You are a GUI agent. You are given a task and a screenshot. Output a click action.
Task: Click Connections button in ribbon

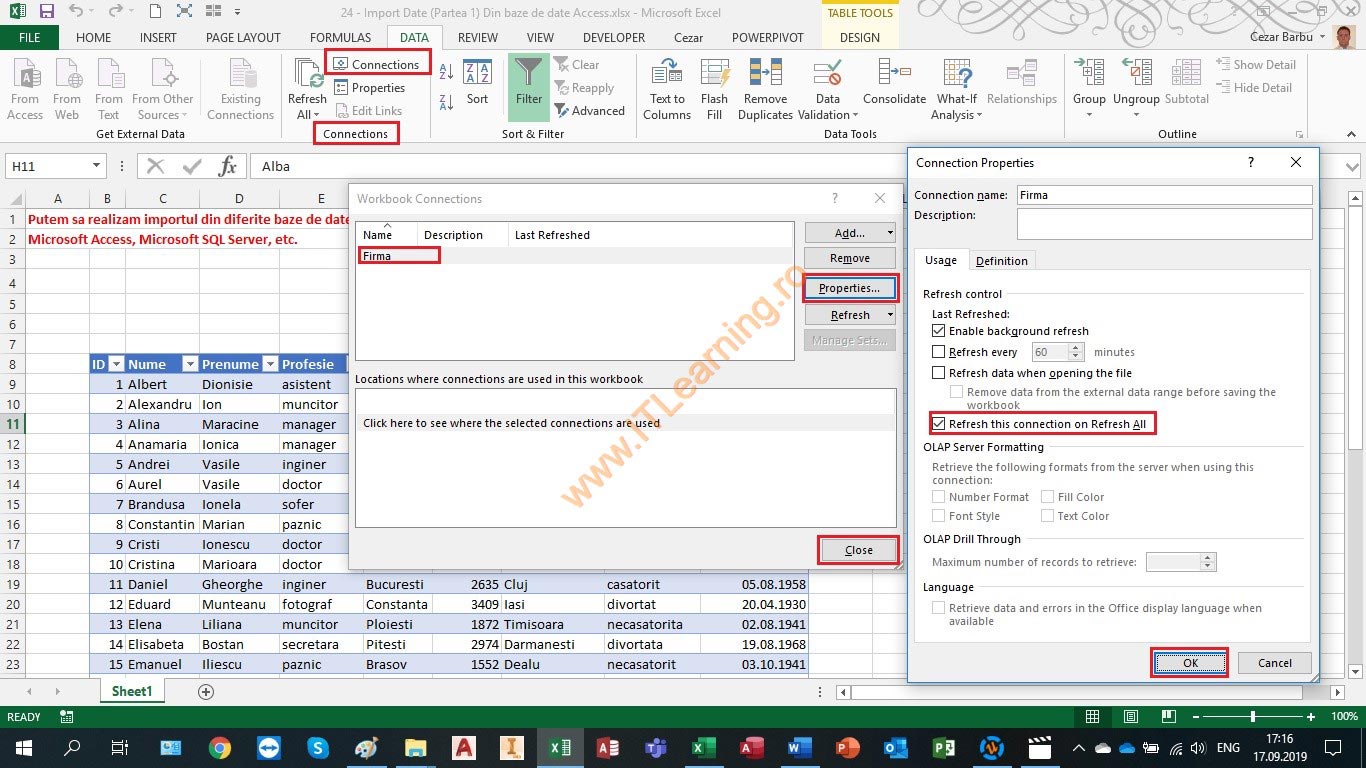(377, 64)
